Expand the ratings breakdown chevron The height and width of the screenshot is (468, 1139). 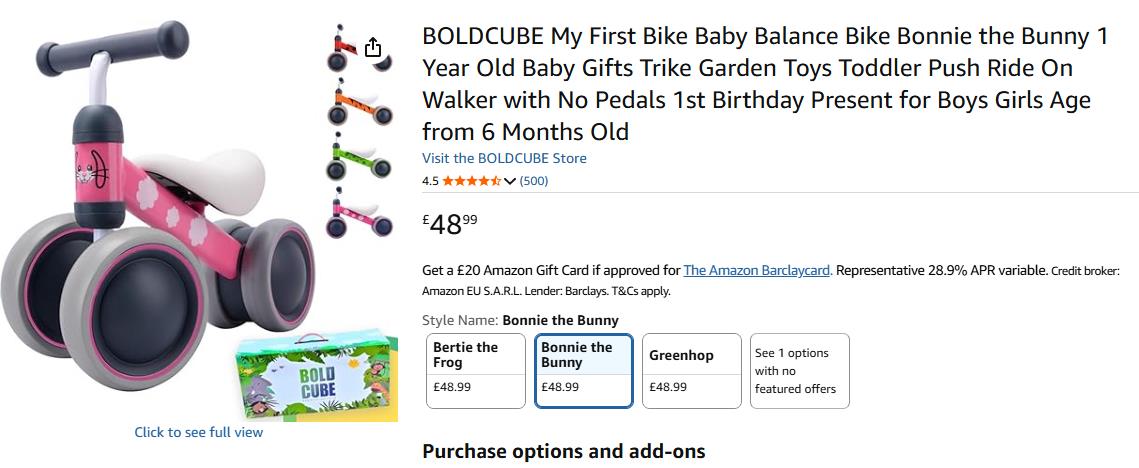point(510,181)
